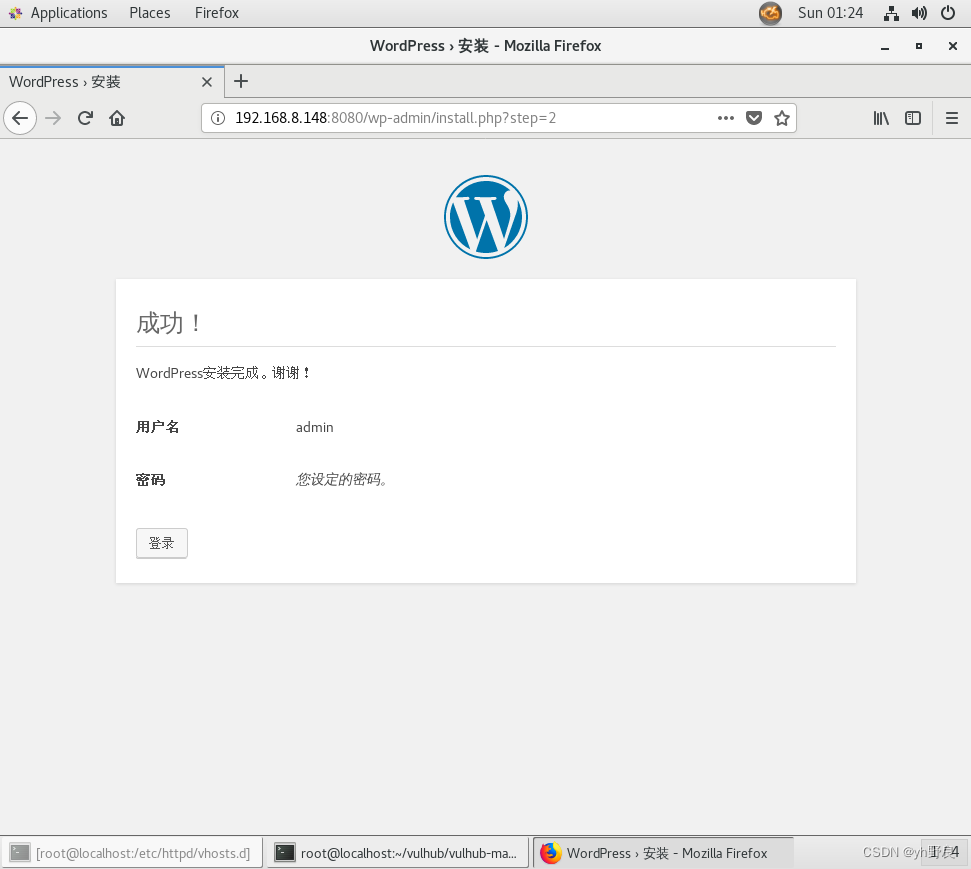Close the WordPress 安装 tab
The height and width of the screenshot is (869, 971).
[x=207, y=82]
